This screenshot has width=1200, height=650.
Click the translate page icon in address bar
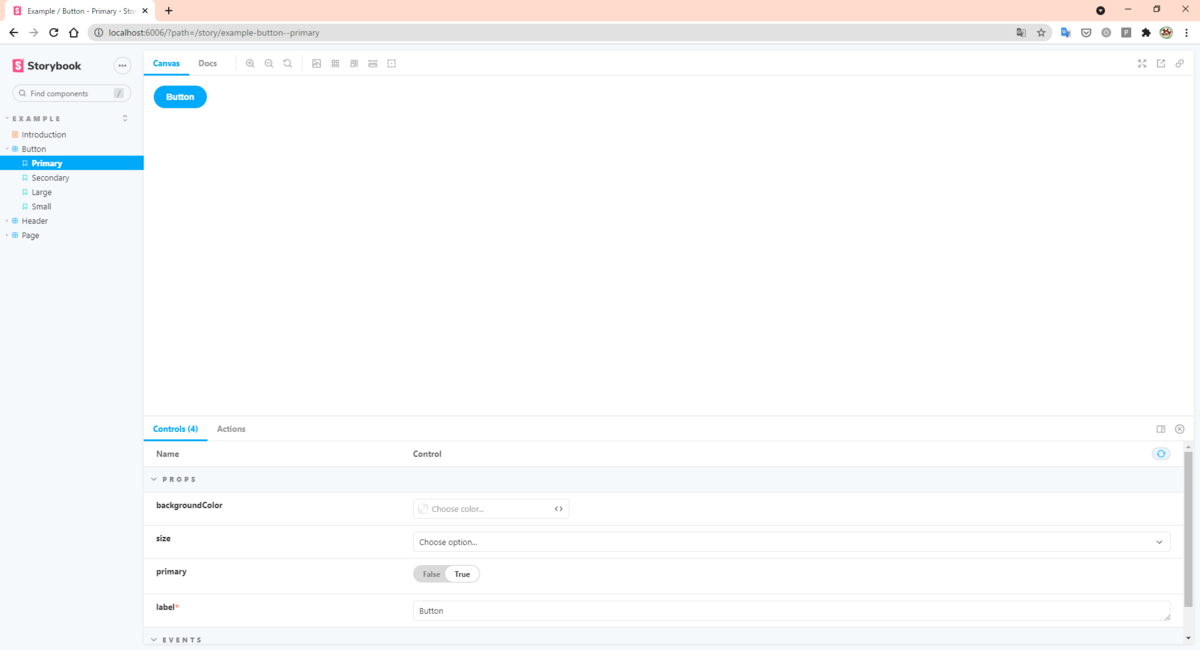click(x=1021, y=33)
